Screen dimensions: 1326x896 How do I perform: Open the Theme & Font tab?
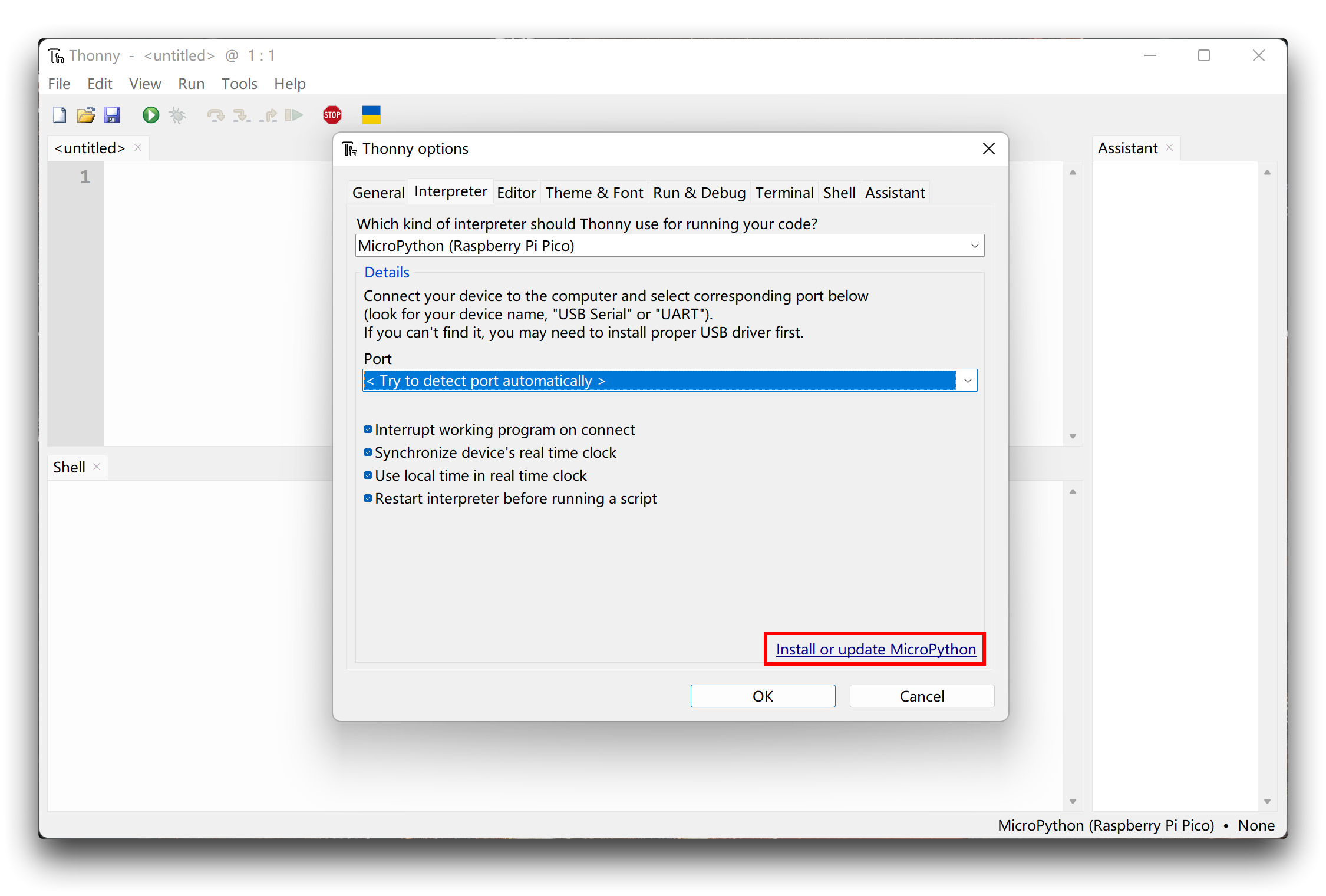(594, 193)
